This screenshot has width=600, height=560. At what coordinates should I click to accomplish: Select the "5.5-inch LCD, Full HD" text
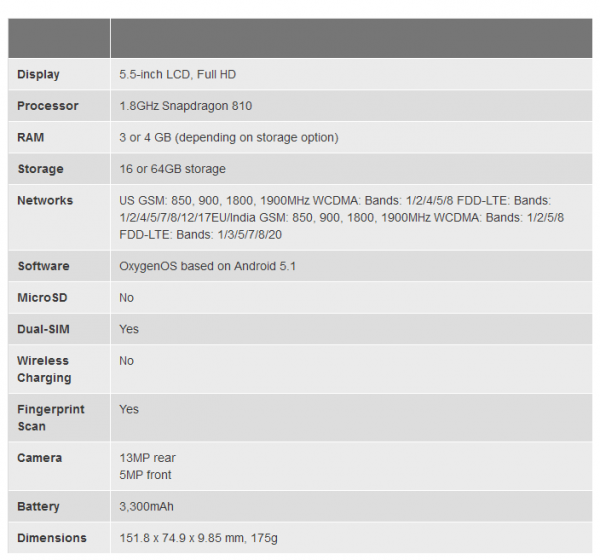point(177,74)
